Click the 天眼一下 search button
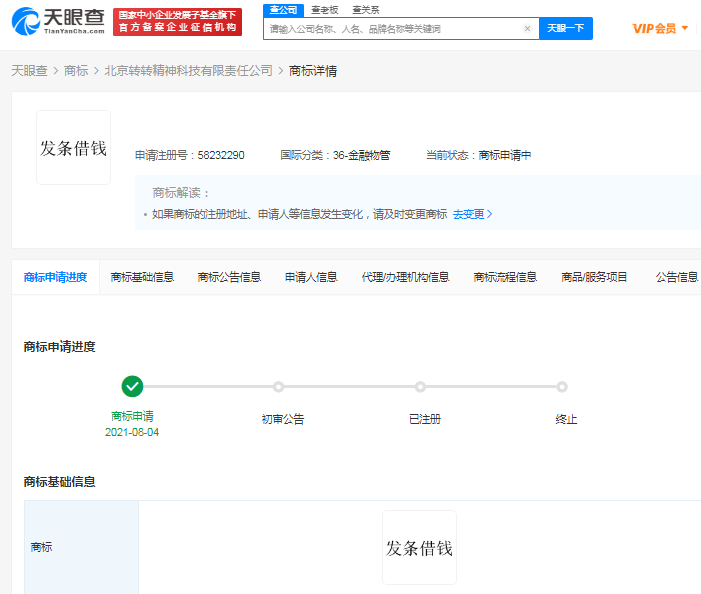This screenshot has height=594, width=701. click(x=566, y=29)
